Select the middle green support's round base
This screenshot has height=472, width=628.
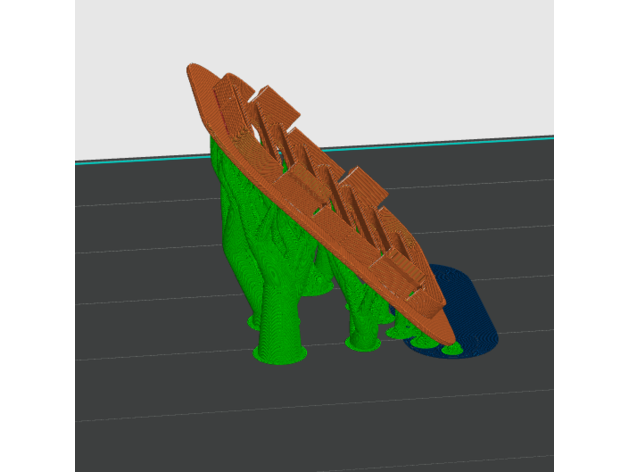coord(362,344)
